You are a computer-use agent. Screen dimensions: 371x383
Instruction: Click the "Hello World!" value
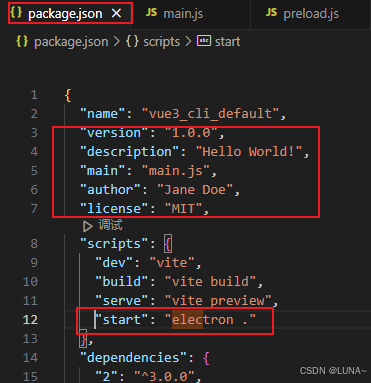[249, 152]
